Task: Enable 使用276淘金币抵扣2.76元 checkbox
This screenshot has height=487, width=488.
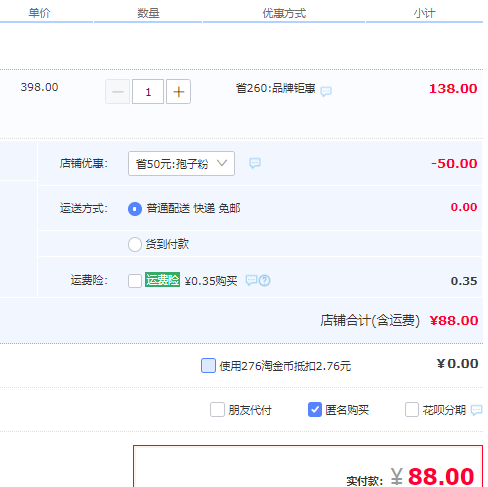Action: (208, 365)
